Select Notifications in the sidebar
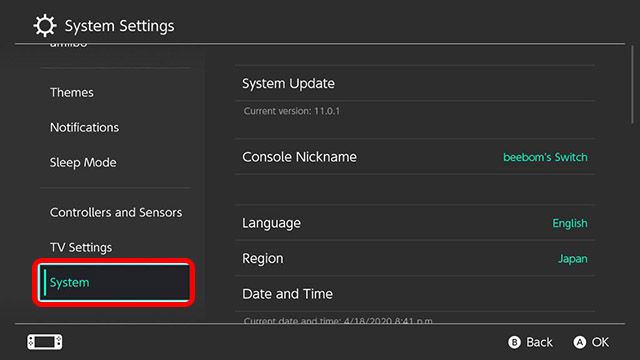The image size is (640, 360). pos(84,128)
